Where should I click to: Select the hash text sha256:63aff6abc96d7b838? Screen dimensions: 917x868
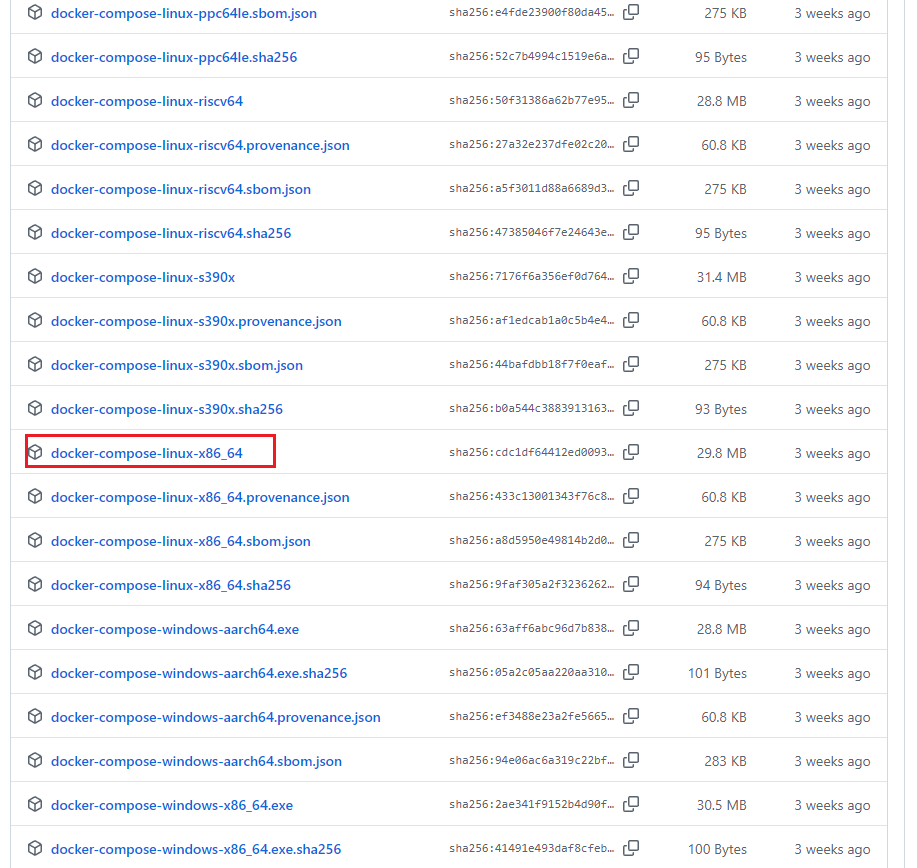(532, 628)
